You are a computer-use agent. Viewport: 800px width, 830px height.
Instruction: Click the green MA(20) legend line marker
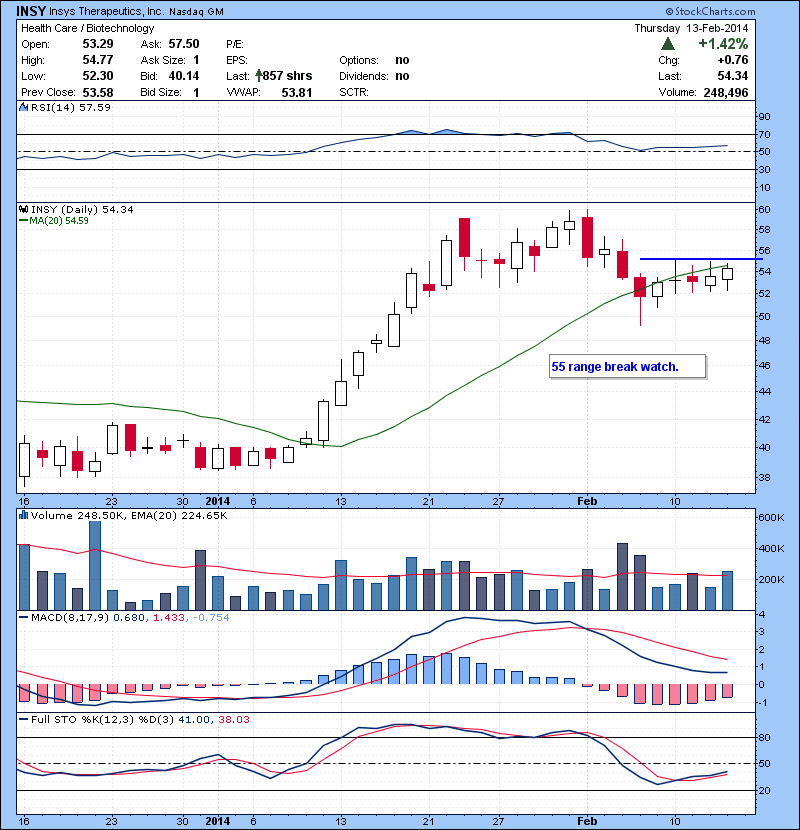click(23, 220)
